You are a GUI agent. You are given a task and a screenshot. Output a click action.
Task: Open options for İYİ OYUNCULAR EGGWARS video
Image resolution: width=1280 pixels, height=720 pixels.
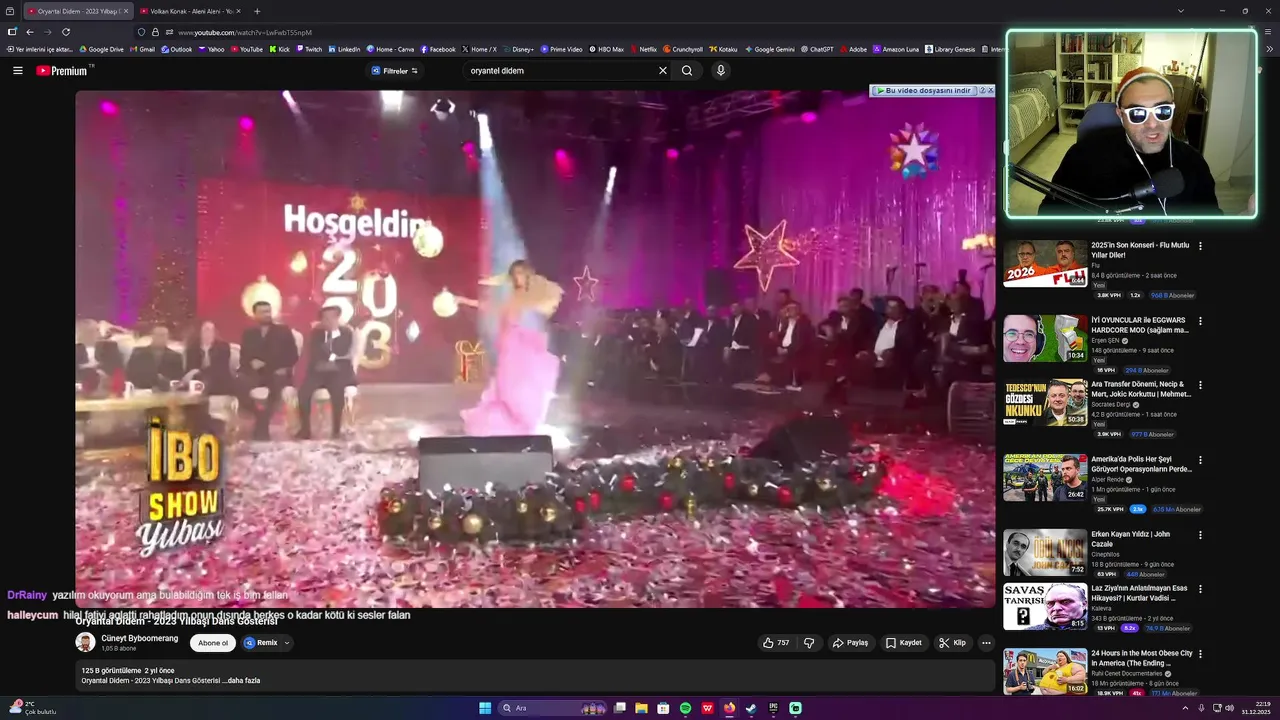[1200, 321]
